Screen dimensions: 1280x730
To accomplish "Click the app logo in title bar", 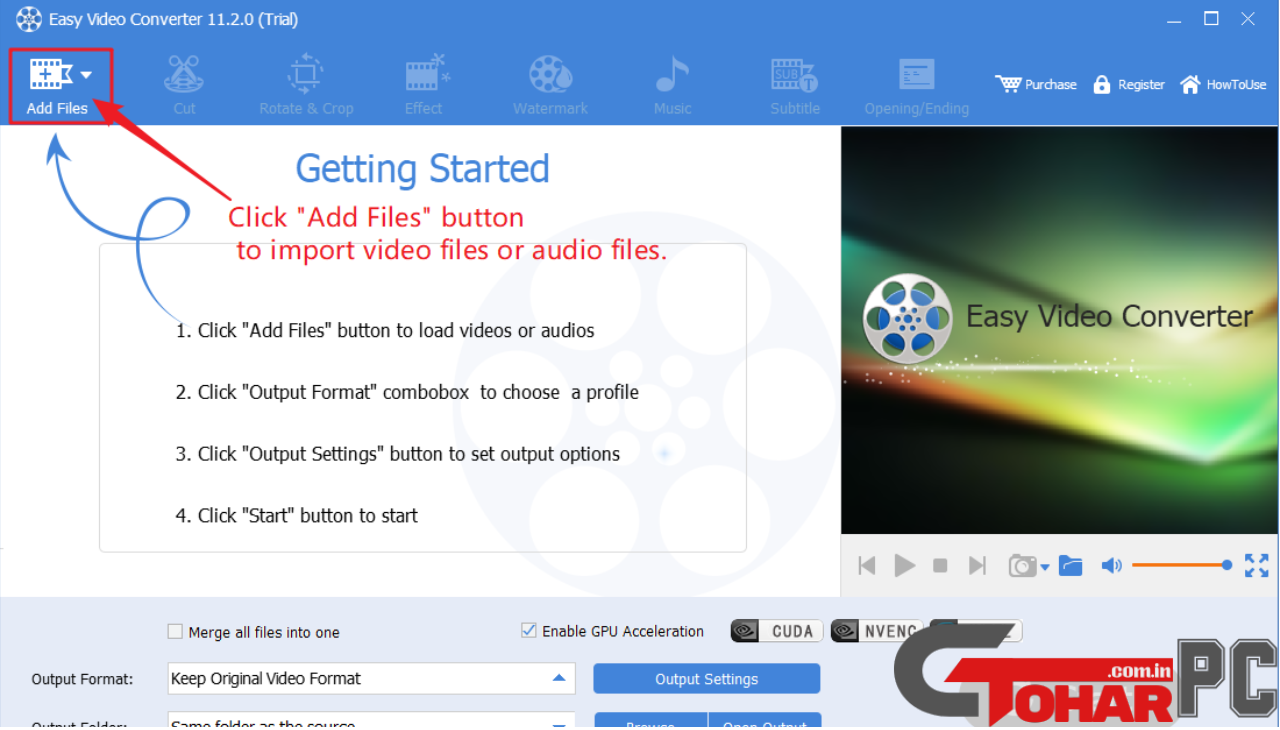I will coord(28,19).
